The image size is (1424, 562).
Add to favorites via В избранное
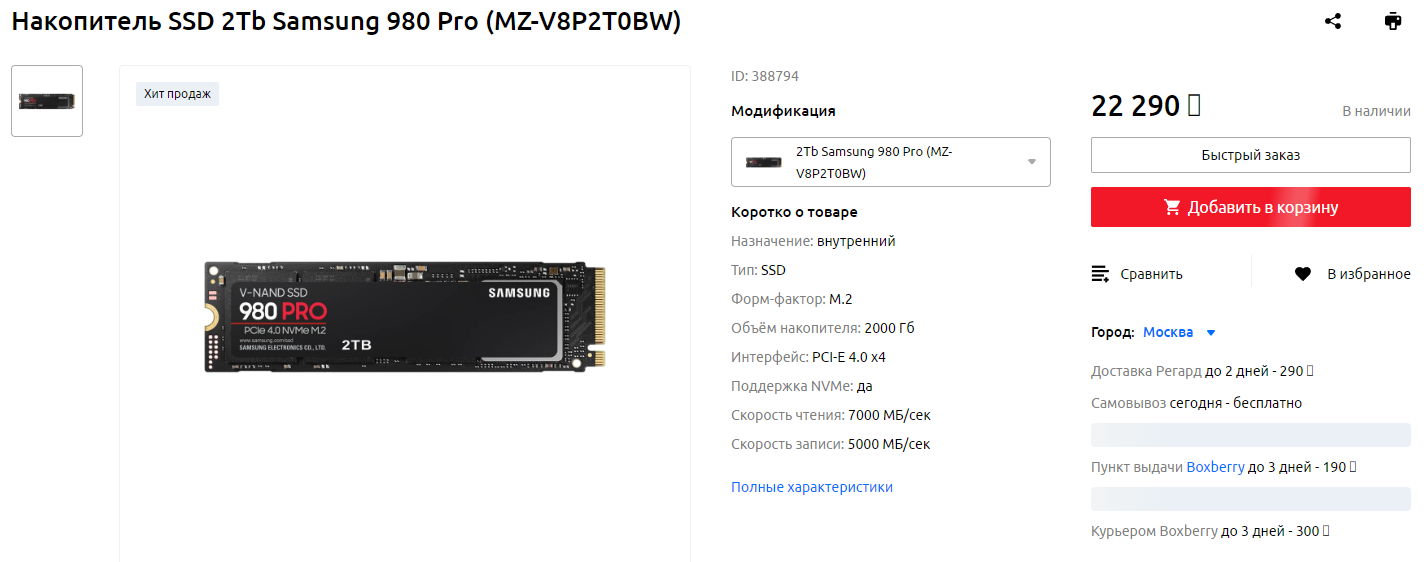[1369, 274]
